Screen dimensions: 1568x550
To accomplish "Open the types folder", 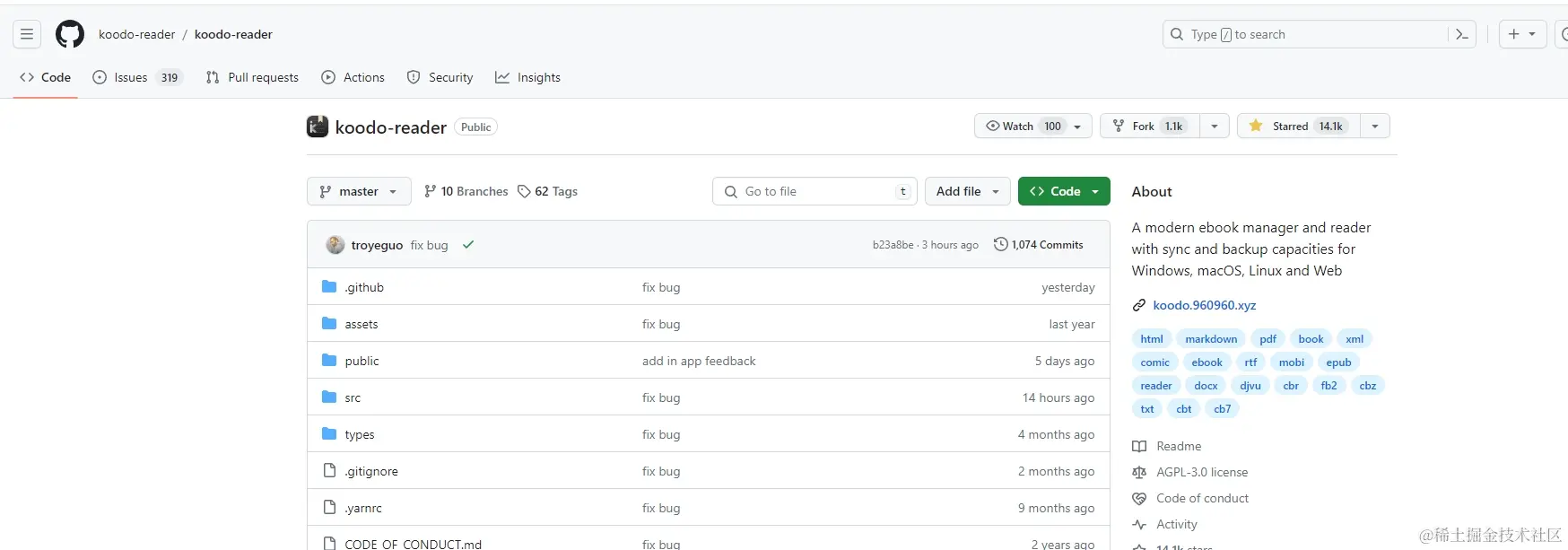I will point(360,434).
